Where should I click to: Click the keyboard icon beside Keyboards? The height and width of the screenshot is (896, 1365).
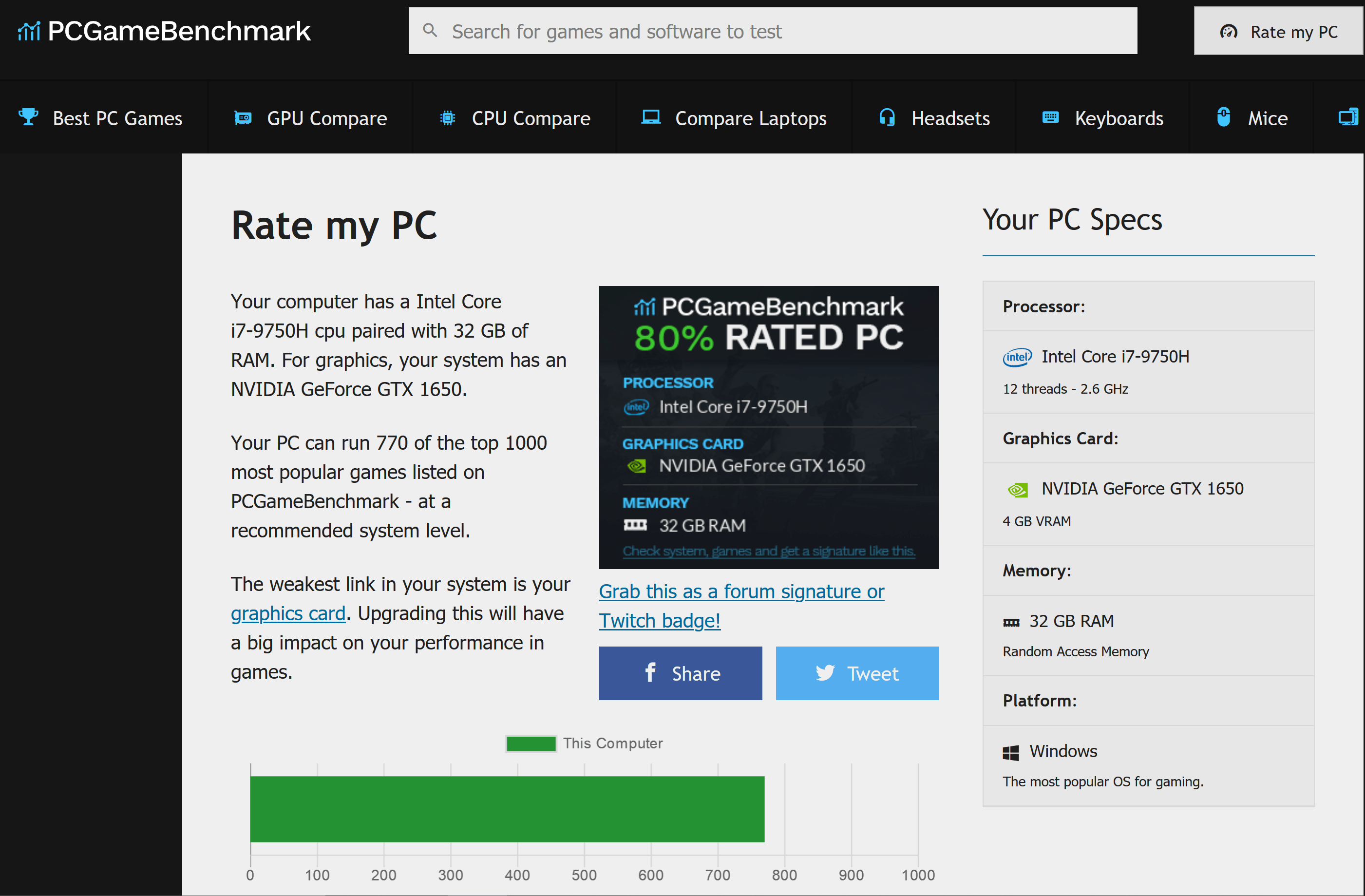pos(1049,117)
